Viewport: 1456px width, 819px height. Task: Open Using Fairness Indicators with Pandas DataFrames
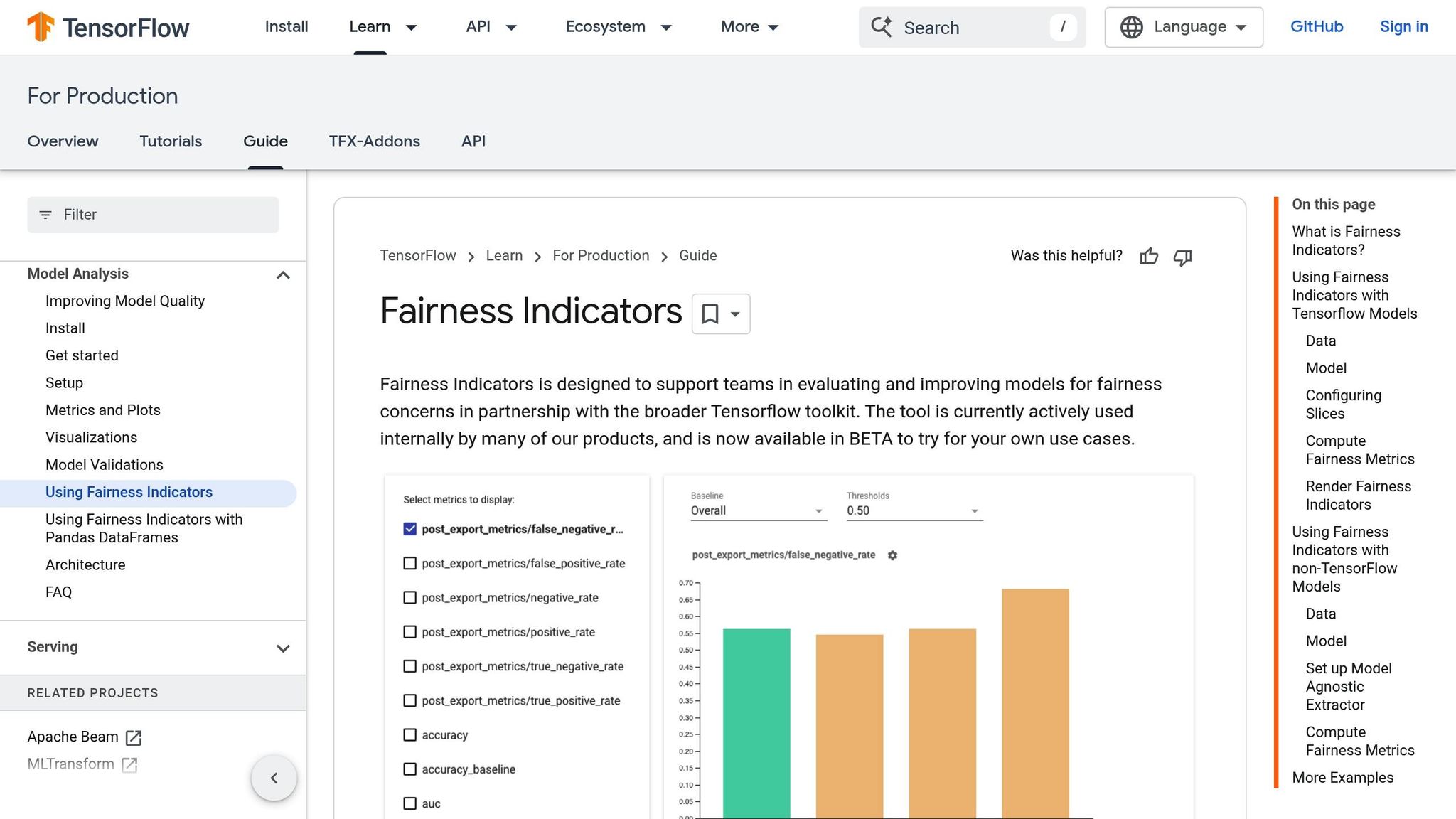pyautogui.click(x=144, y=529)
